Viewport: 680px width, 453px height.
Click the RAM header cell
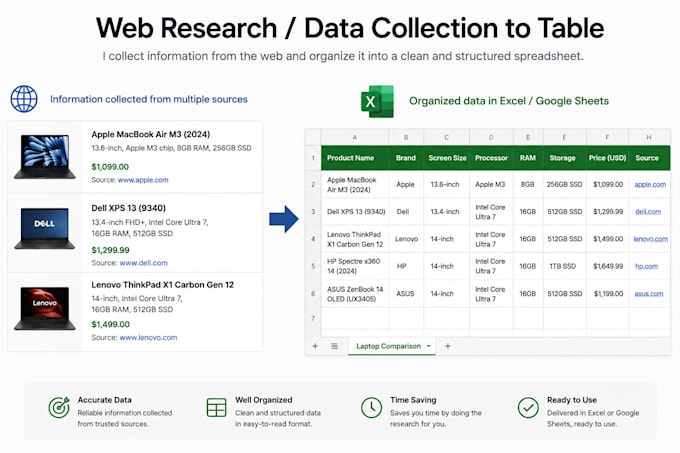[x=528, y=158]
